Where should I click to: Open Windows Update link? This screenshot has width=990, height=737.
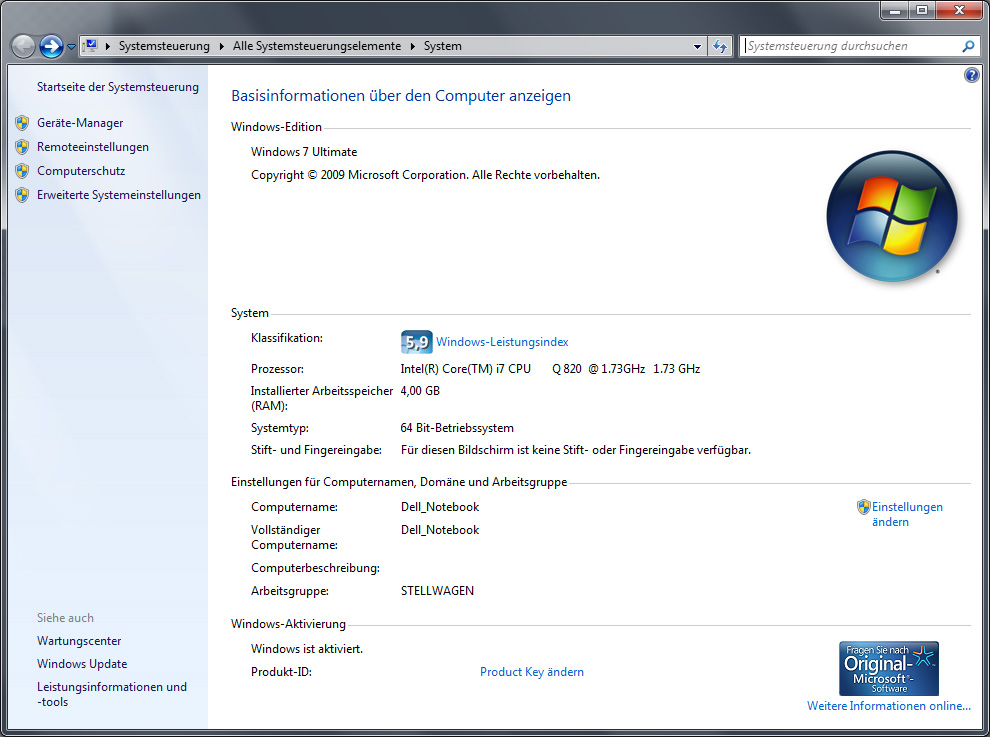point(82,664)
